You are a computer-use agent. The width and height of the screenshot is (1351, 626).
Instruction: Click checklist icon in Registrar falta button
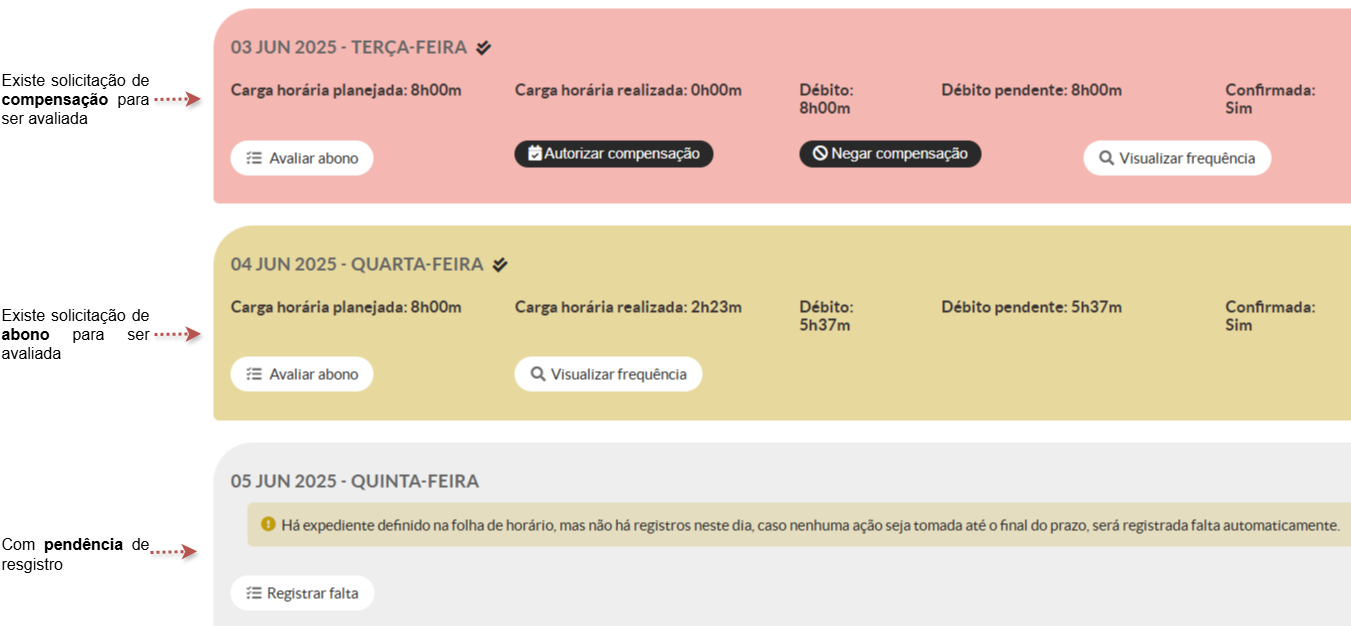pos(254,593)
